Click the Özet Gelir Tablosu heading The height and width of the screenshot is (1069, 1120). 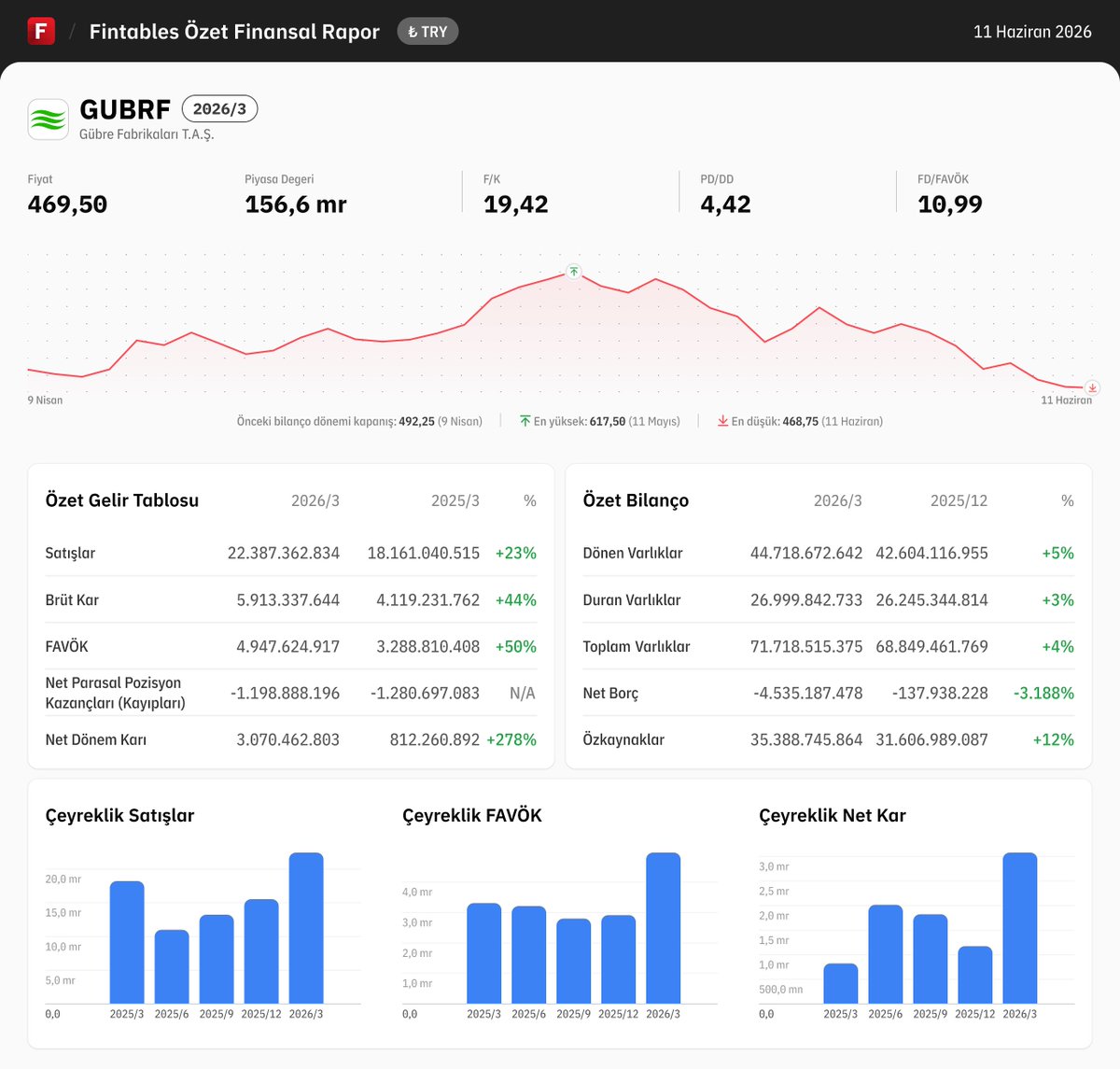click(x=122, y=500)
